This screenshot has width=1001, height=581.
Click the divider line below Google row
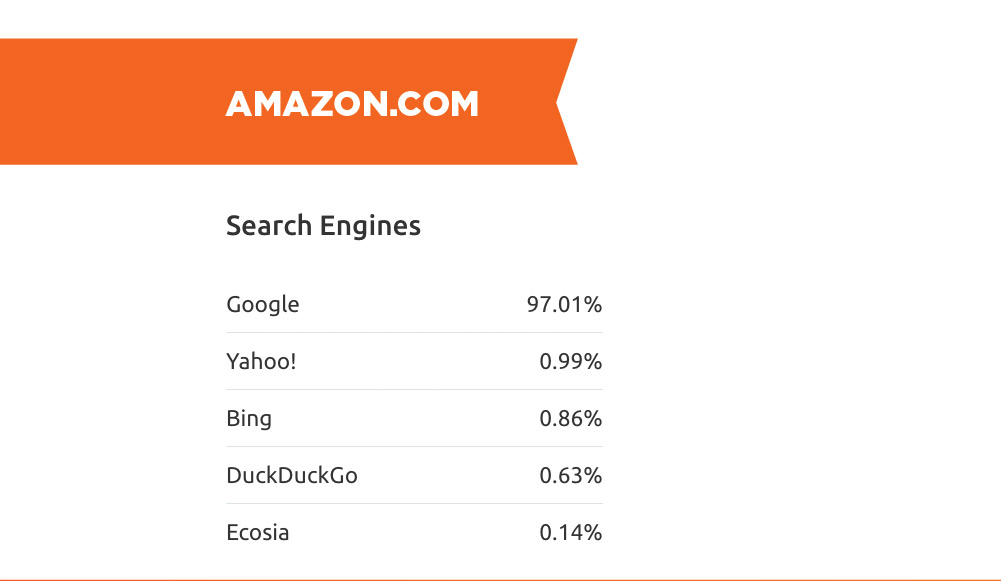(414, 333)
